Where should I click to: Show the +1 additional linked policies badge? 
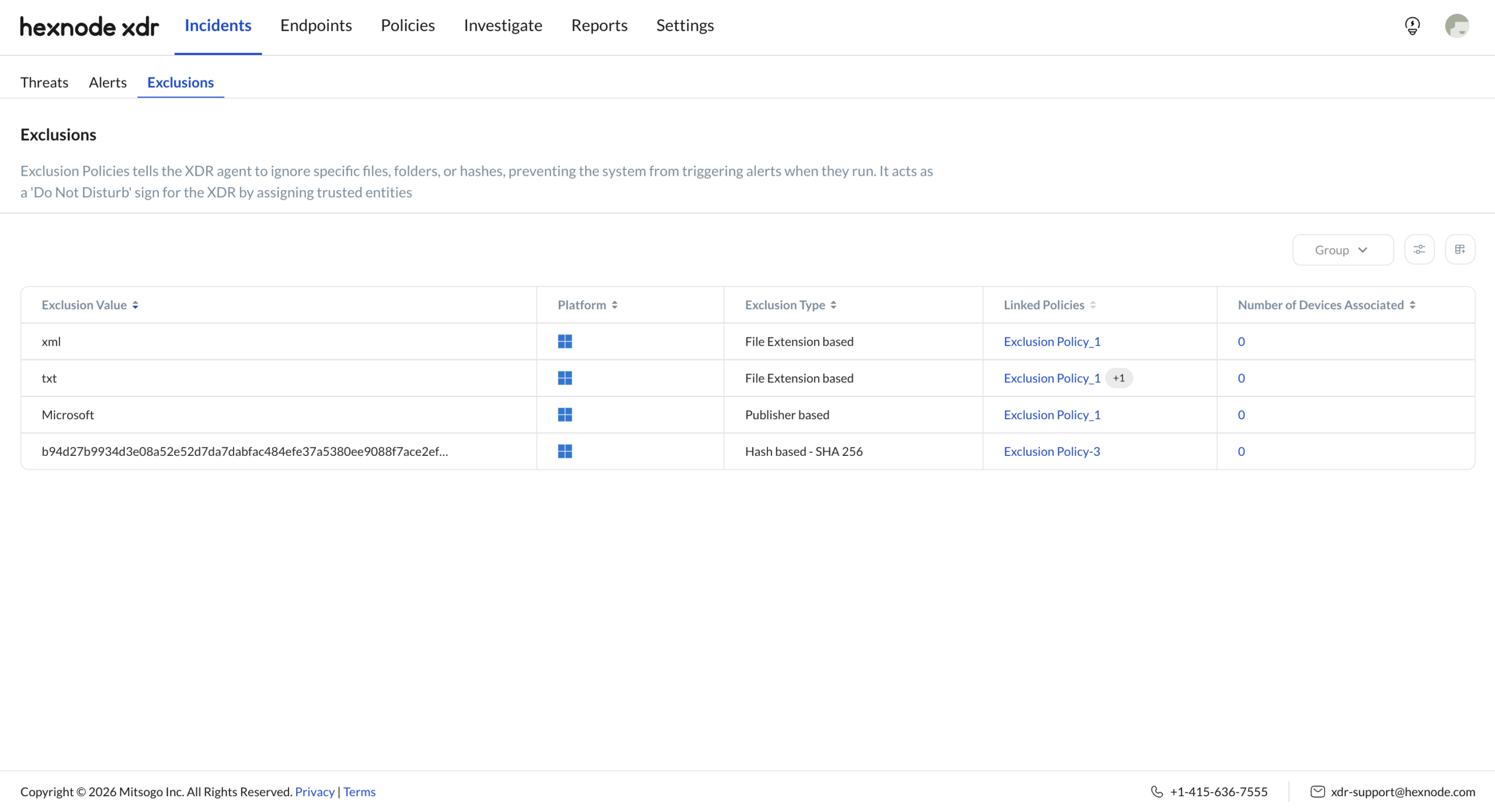[x=1118, y=378]
